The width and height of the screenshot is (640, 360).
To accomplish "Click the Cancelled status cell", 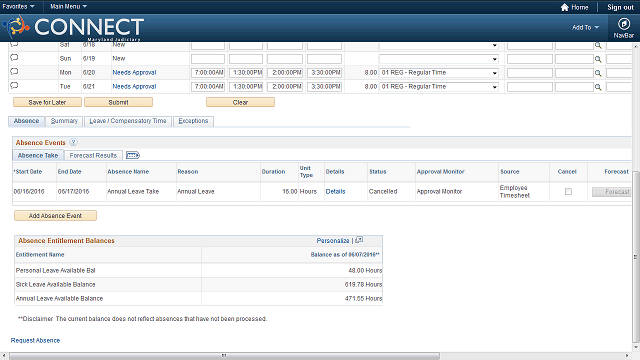I will pyautogui.click(x=383, y=191).
